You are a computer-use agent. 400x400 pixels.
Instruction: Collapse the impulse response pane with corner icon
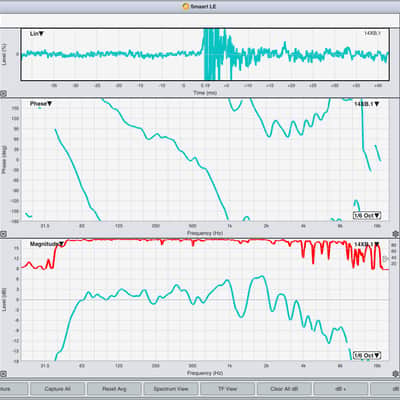click(x=3, y=94)
